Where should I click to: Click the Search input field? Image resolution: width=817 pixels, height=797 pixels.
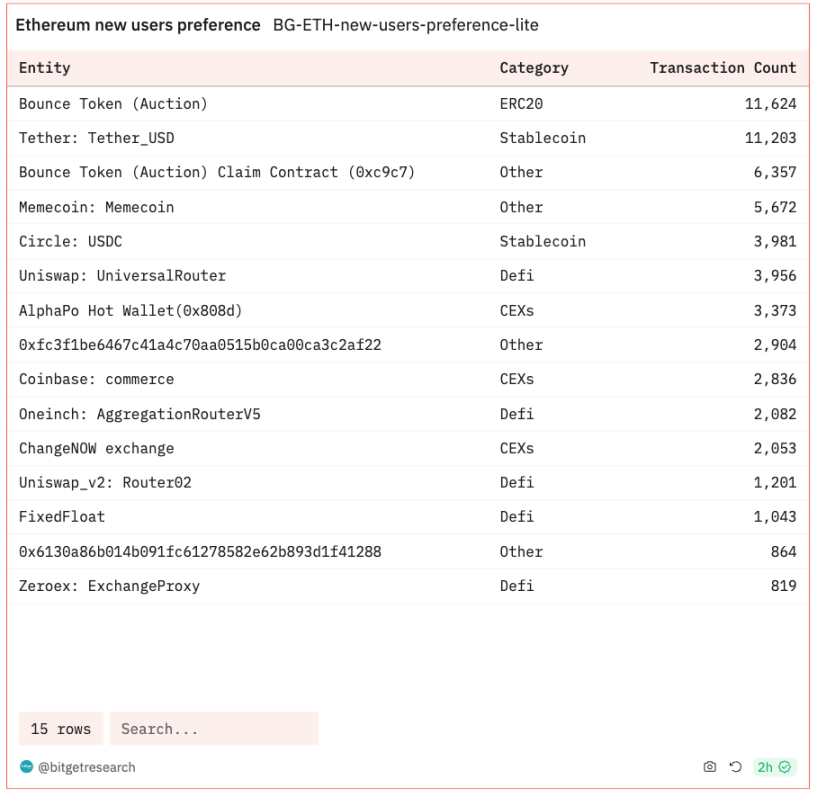click(x=214, y=729)
